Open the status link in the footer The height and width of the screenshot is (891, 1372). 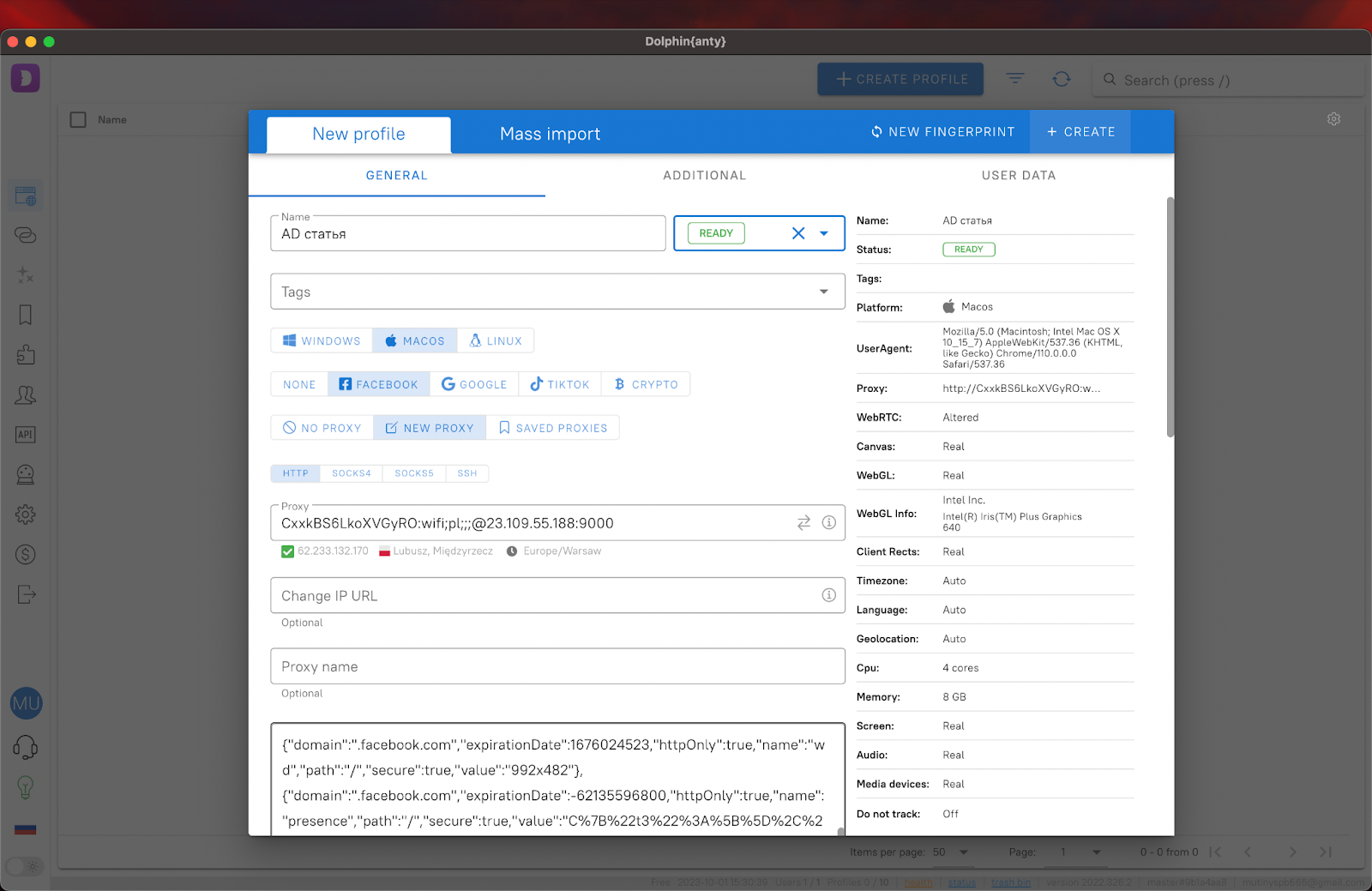click(x=961, y=882)
